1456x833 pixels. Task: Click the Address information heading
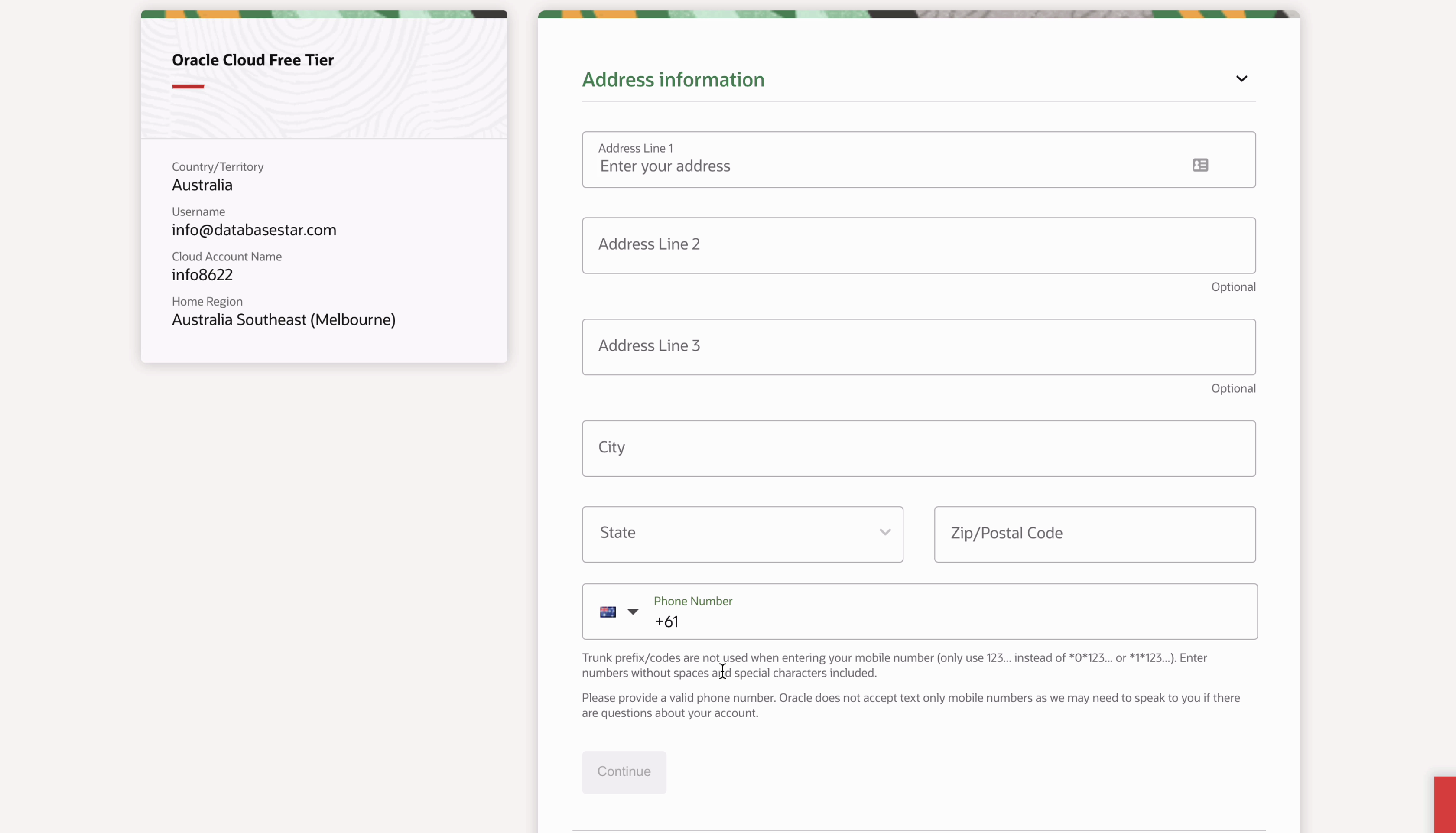coord(673,79)
